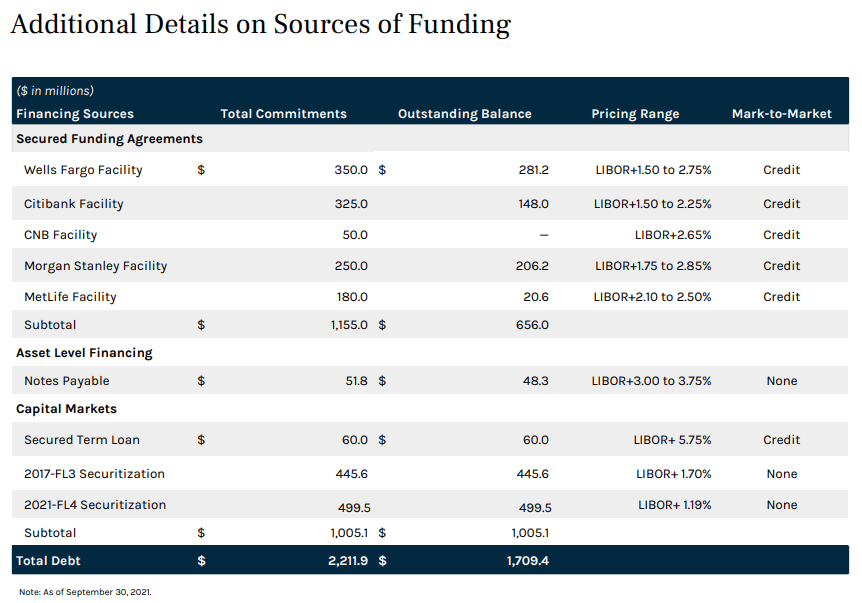862x603 pixels.
Task: Click the Total Commitments column header
Action: [x=284, y=113]
